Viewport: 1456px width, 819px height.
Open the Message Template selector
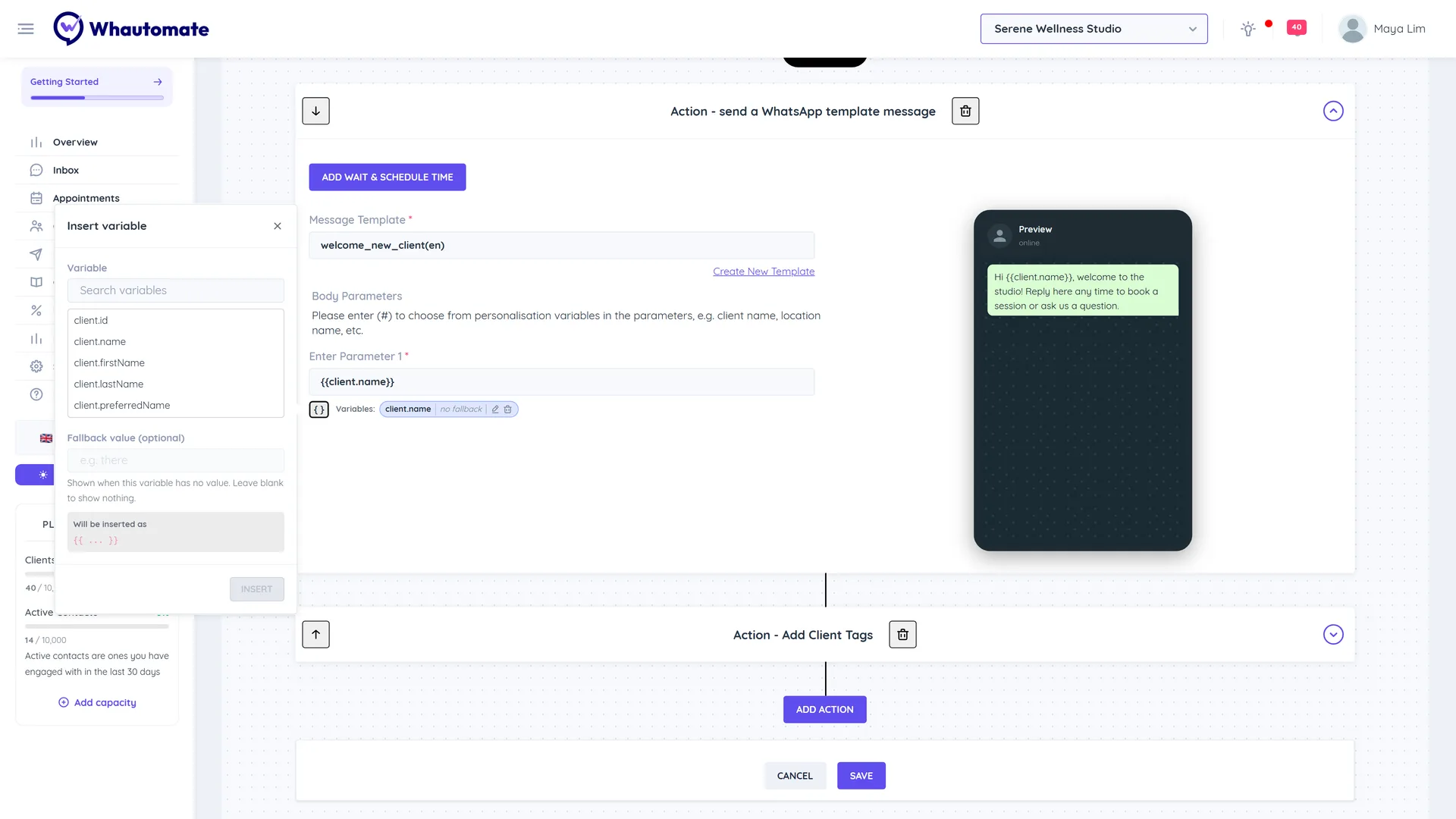[561, 246]
